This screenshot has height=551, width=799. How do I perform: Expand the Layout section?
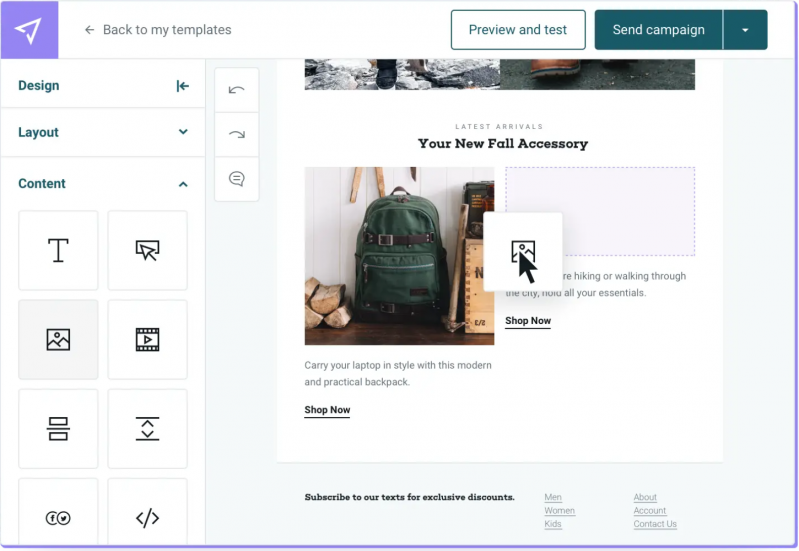[183, 132]
